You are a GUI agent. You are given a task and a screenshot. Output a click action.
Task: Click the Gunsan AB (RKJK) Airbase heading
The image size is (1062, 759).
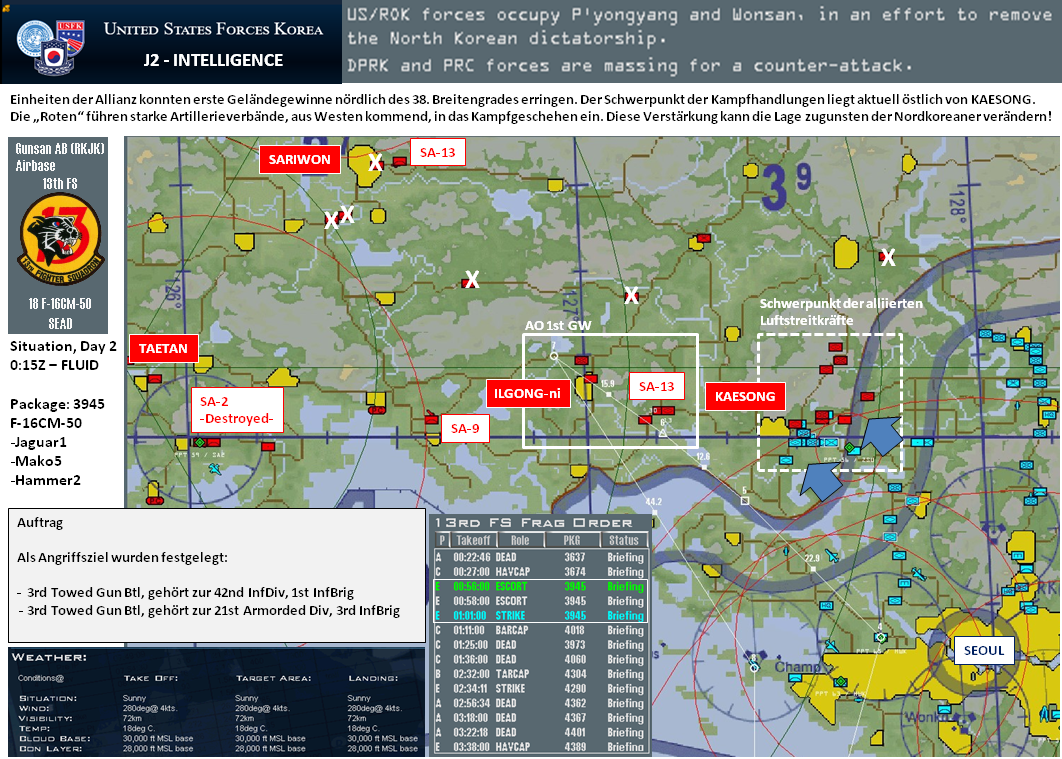(60, 157)
